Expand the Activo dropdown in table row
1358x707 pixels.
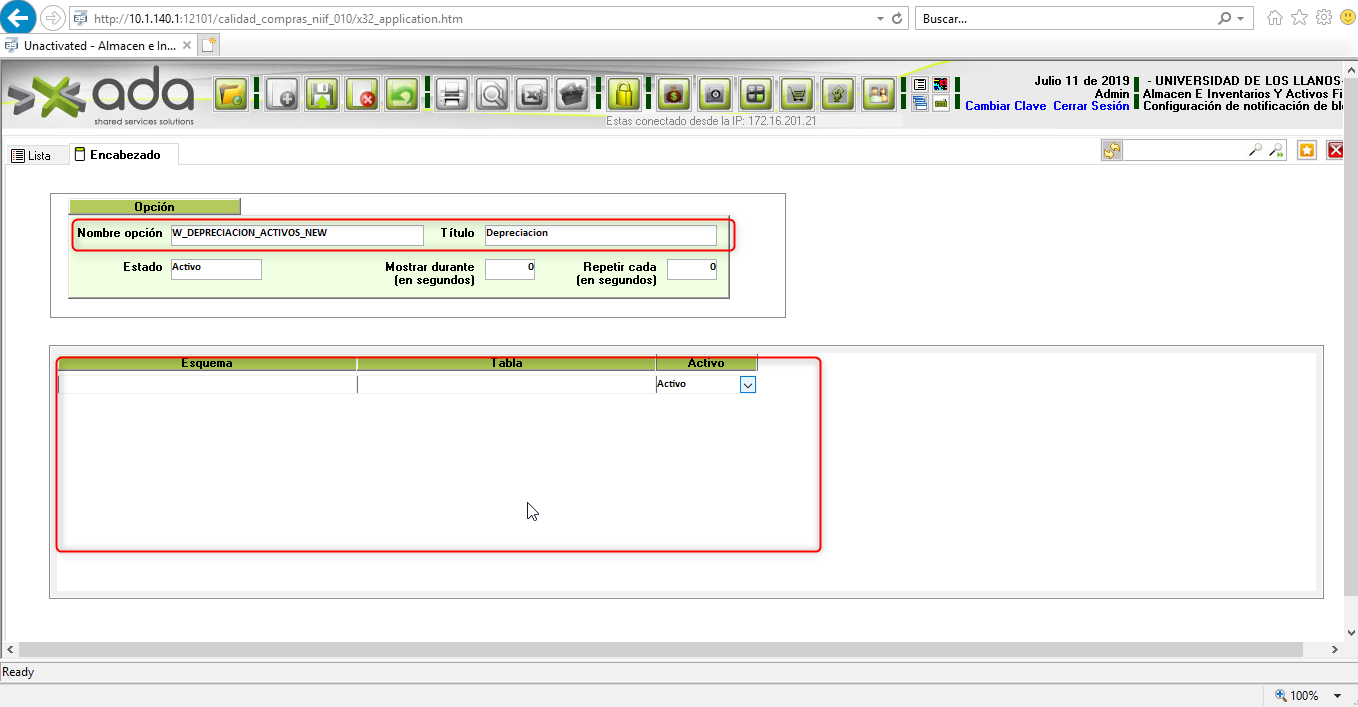(x=747, y=384)
